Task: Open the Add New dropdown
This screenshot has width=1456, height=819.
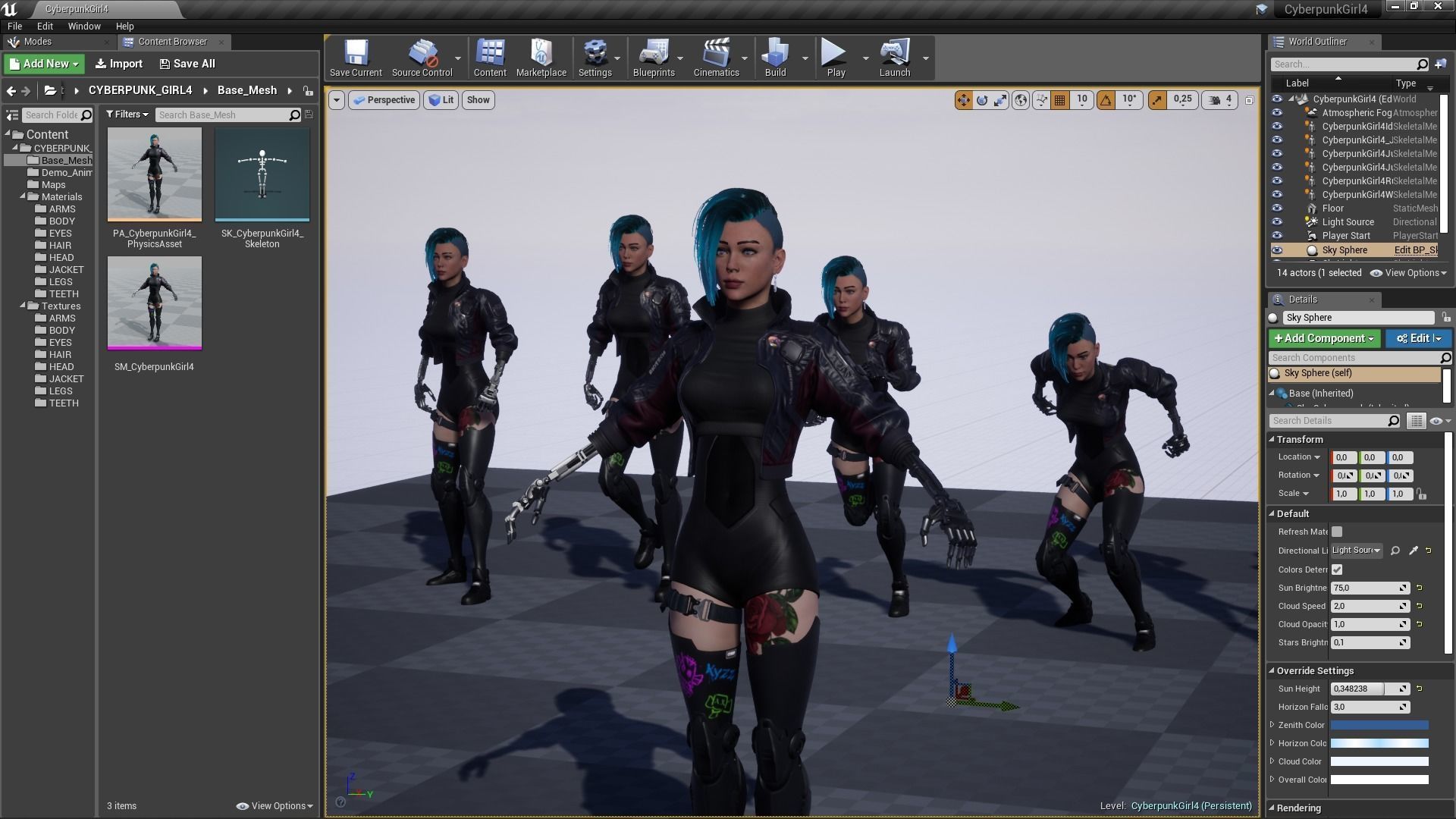Action: 44,64
